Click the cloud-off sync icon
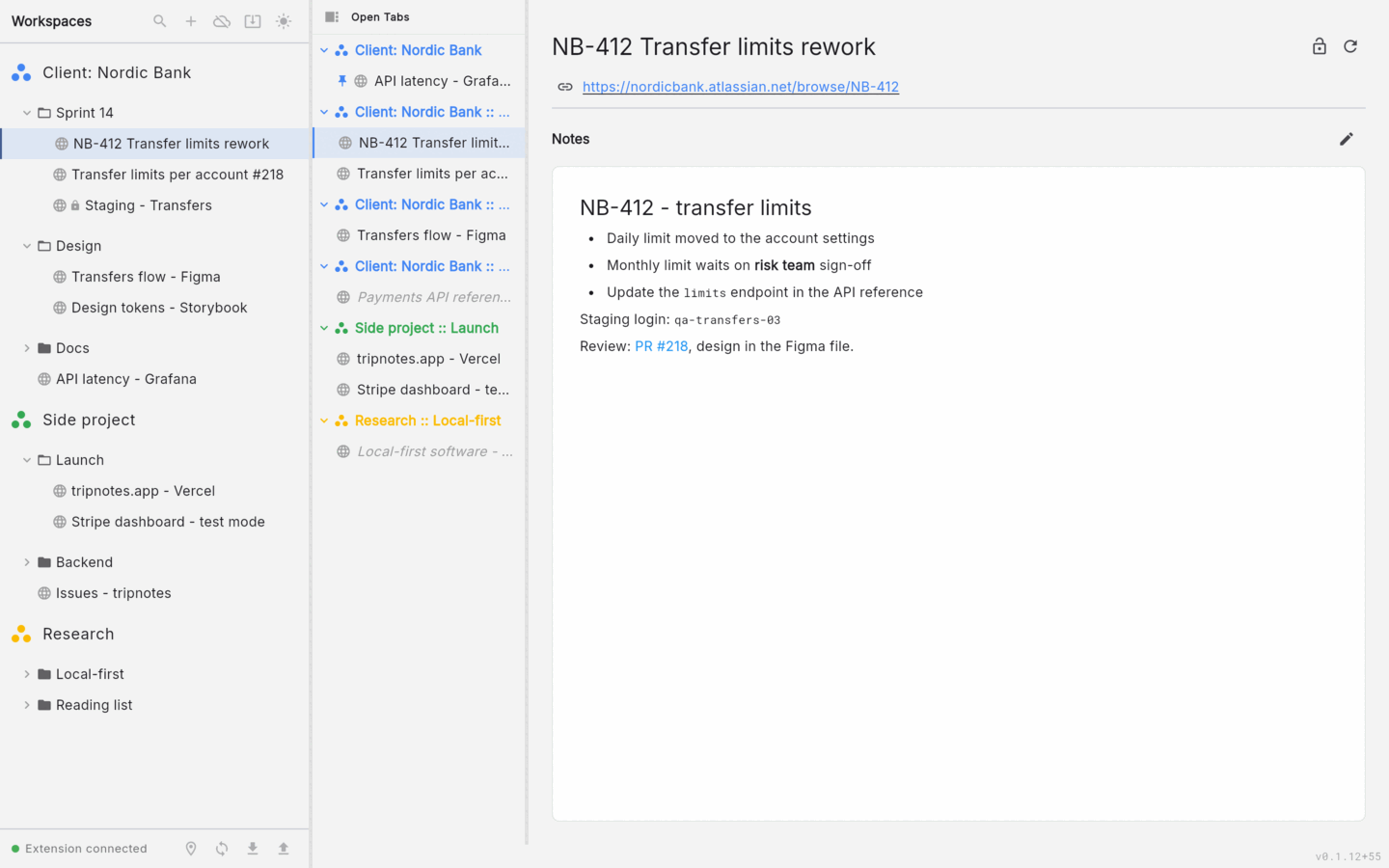 point(222,21)
